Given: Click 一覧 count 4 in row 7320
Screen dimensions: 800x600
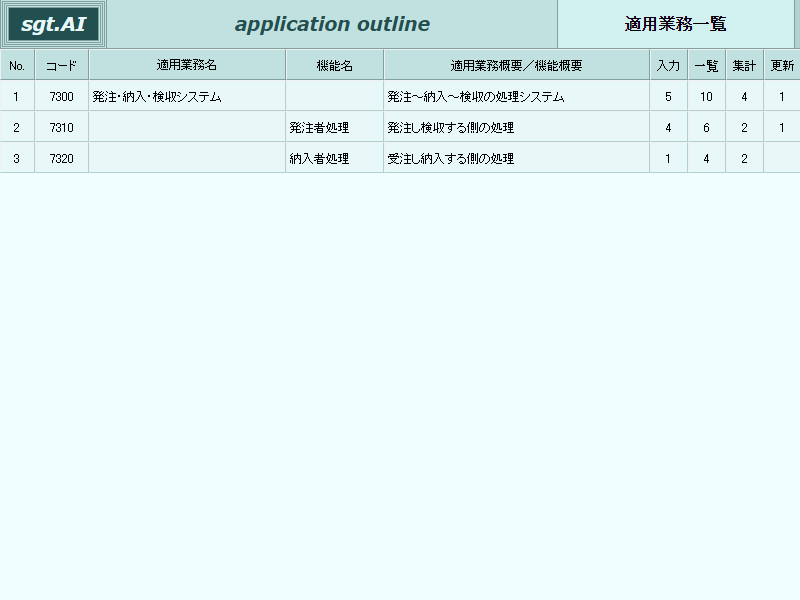Looking at the screenshot, I should tap(707, 159).
